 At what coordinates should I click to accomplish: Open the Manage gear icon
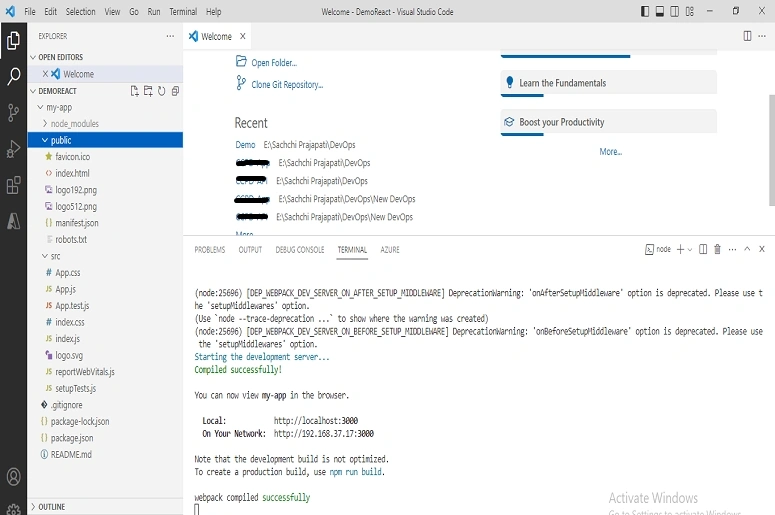pyautogui.click(x=13, y=509)
